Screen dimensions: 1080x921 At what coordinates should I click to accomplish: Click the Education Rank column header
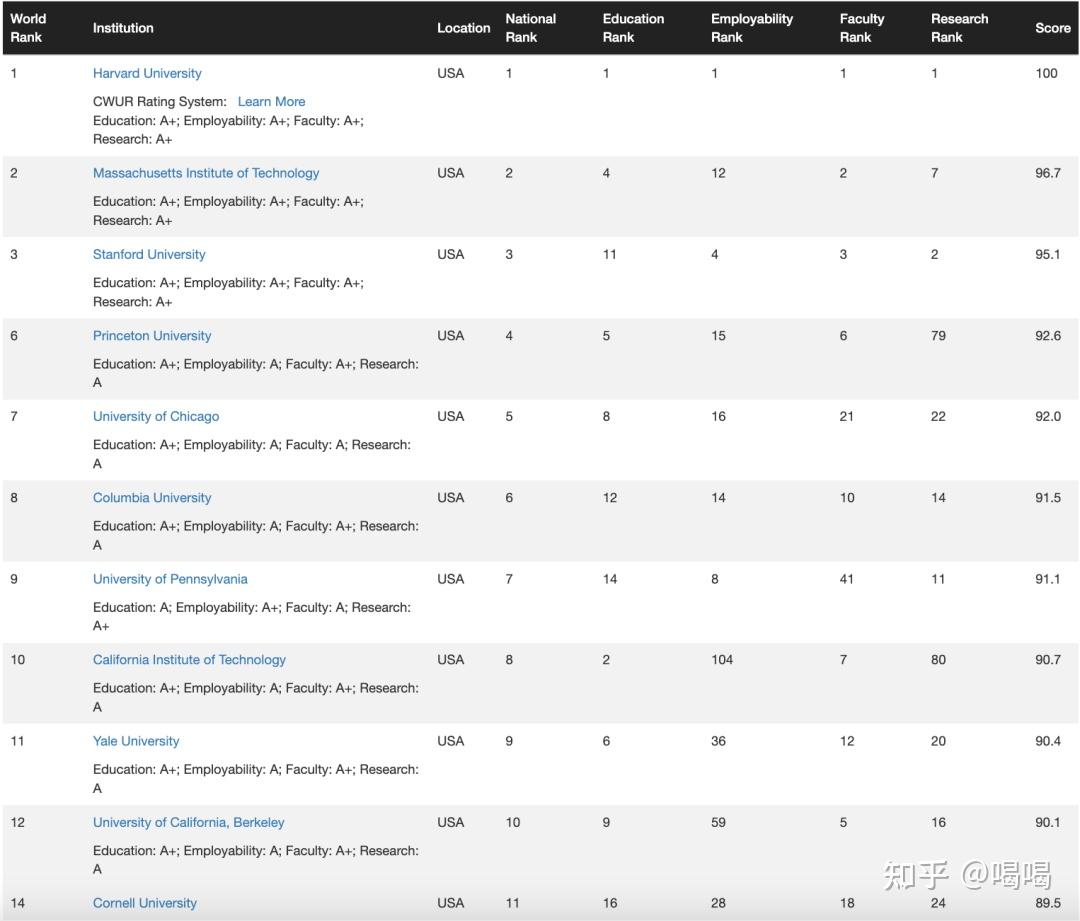point(633,28)
